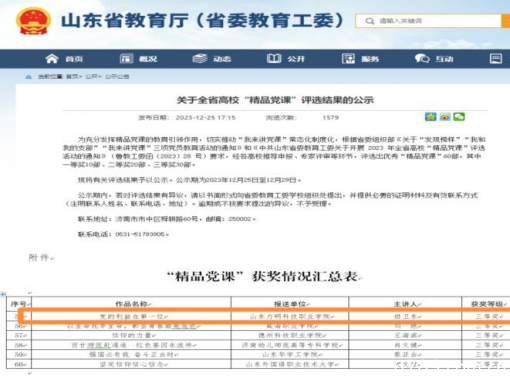Click the 报送单位 table header
The image size is (510, 377).
pyautogui.click(x=290, y=304)
